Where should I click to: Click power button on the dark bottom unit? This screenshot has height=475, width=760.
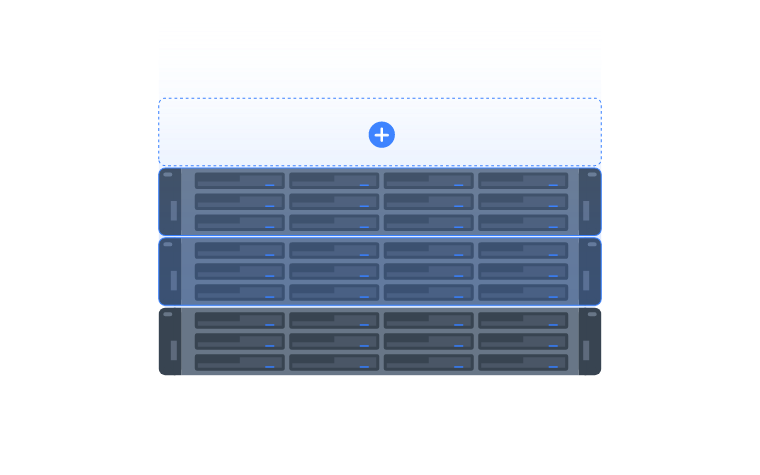(x=168, y=314)
